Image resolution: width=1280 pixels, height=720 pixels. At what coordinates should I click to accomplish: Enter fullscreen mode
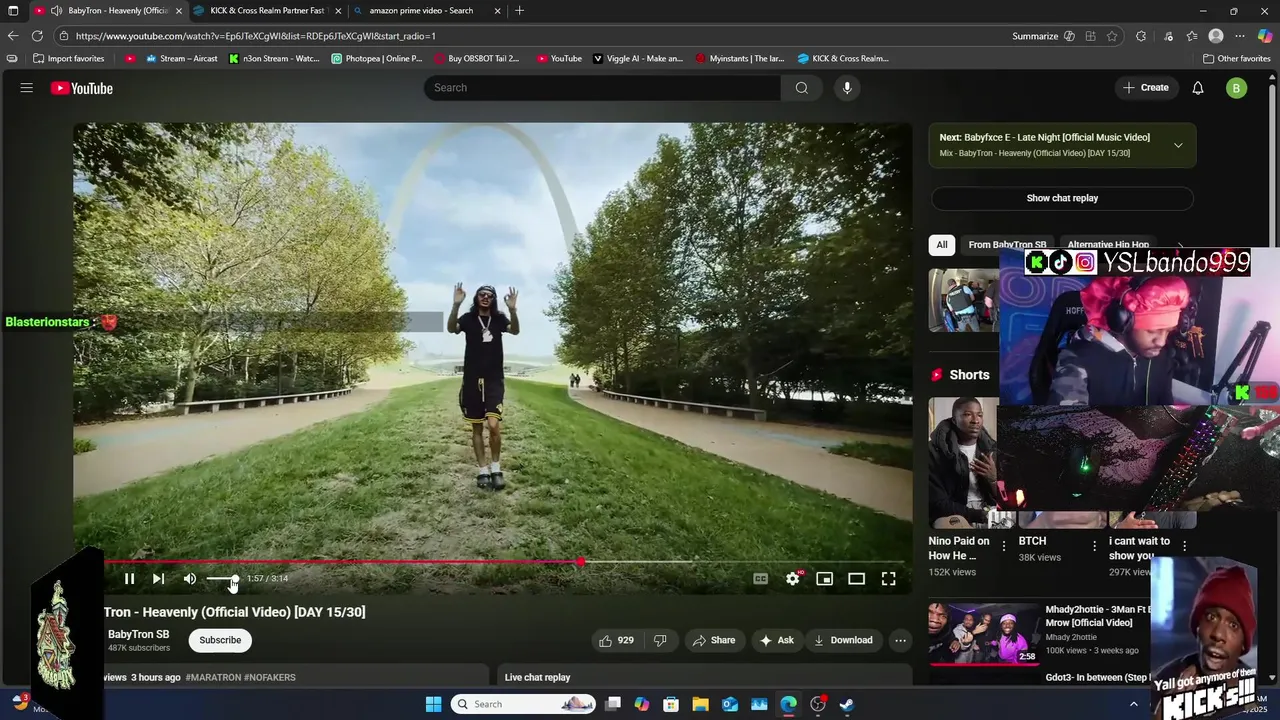(888, 579)
